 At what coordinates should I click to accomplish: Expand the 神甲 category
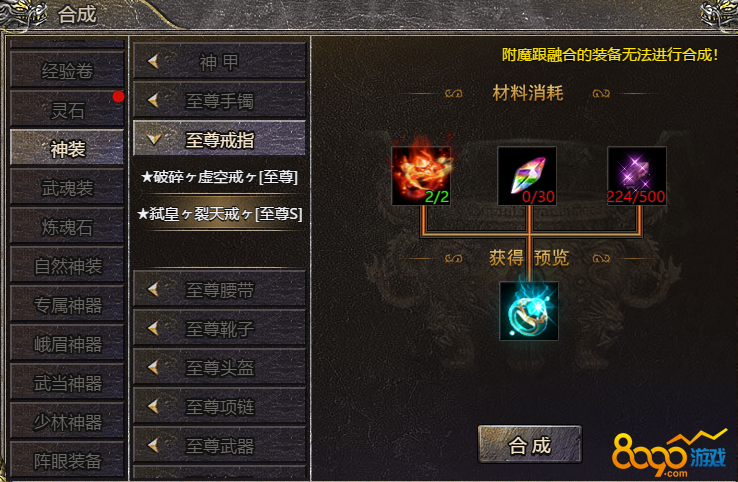click(x=219, y=61)
